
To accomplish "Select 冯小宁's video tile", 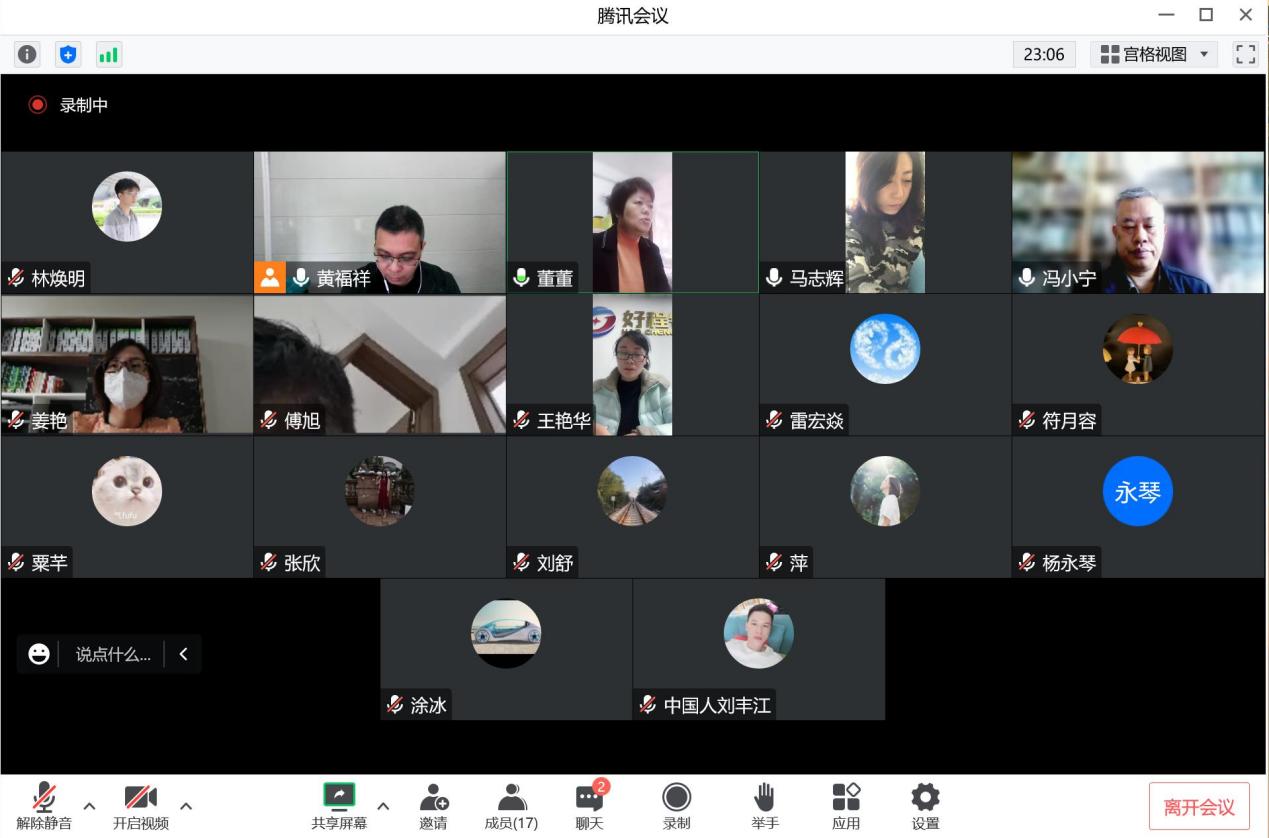I will [1138, 222].
